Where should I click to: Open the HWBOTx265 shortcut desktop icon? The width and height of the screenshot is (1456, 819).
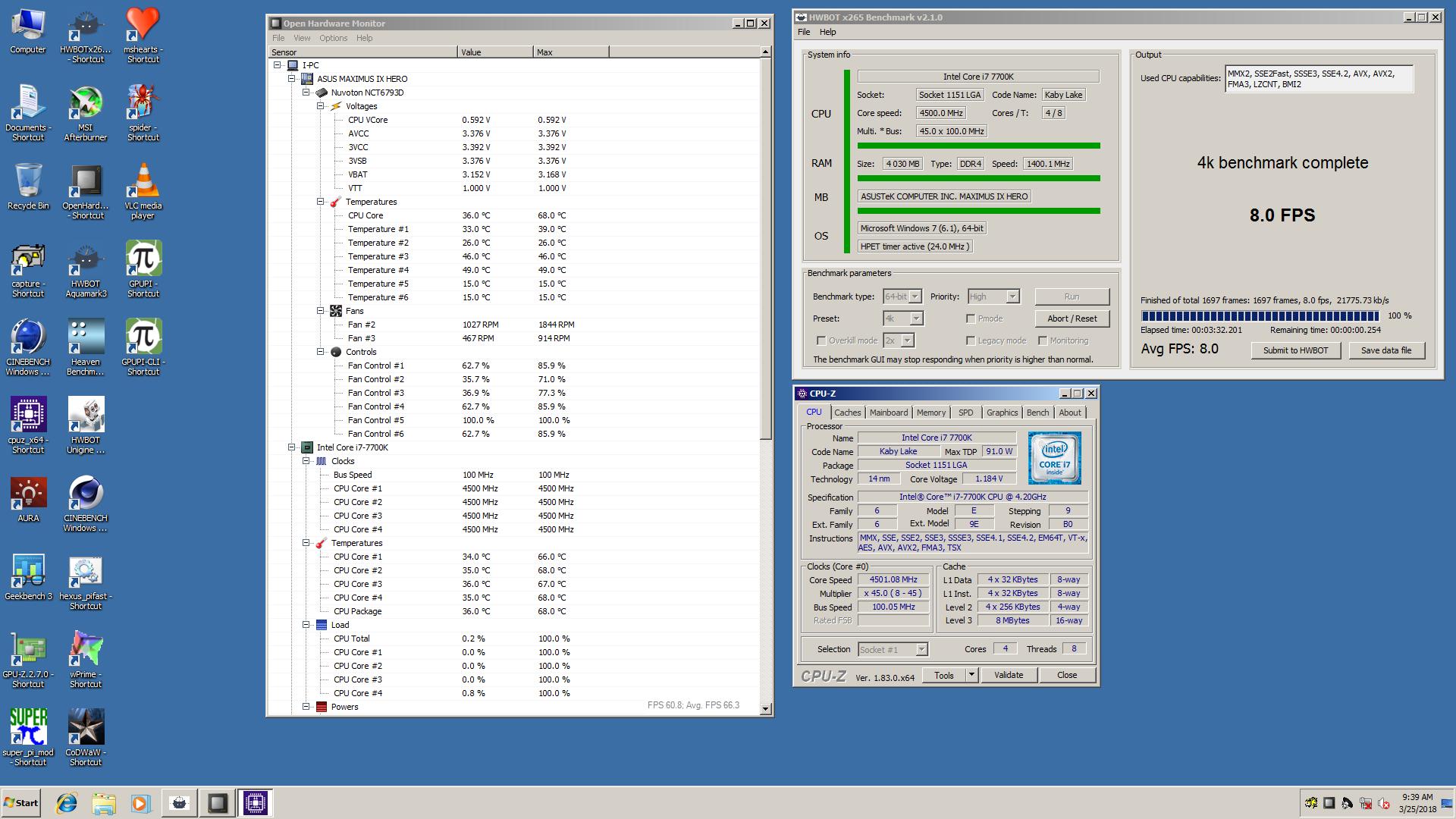pos(86,36)
